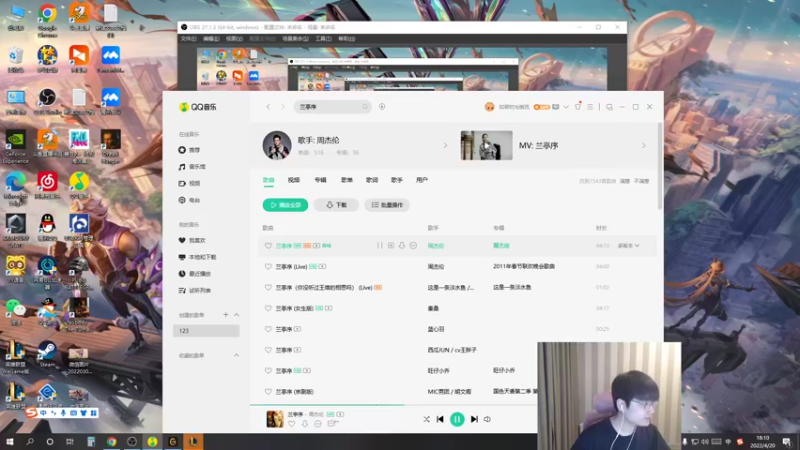Open the 视频 section in left sidebar
This screenshot has height=450, width=800.
(x=189, y=183)
